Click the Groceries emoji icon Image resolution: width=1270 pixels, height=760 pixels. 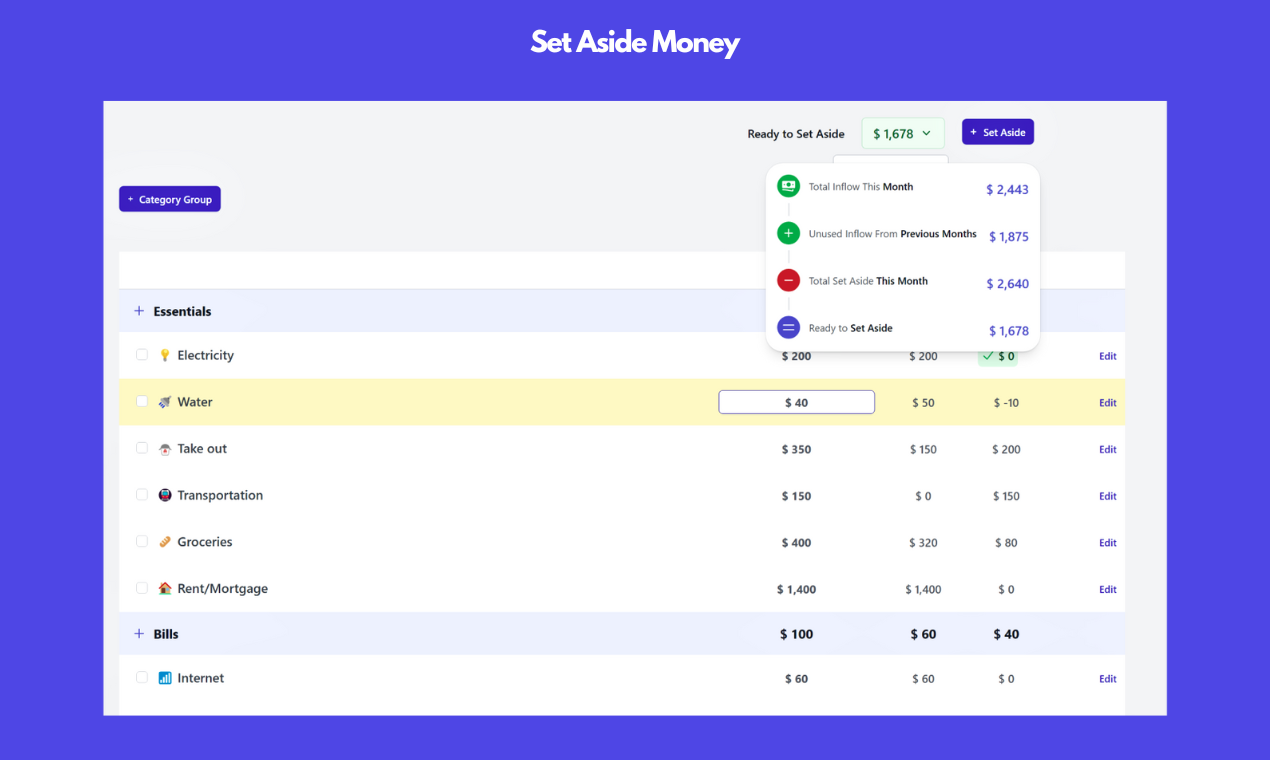tap(165, 542)
